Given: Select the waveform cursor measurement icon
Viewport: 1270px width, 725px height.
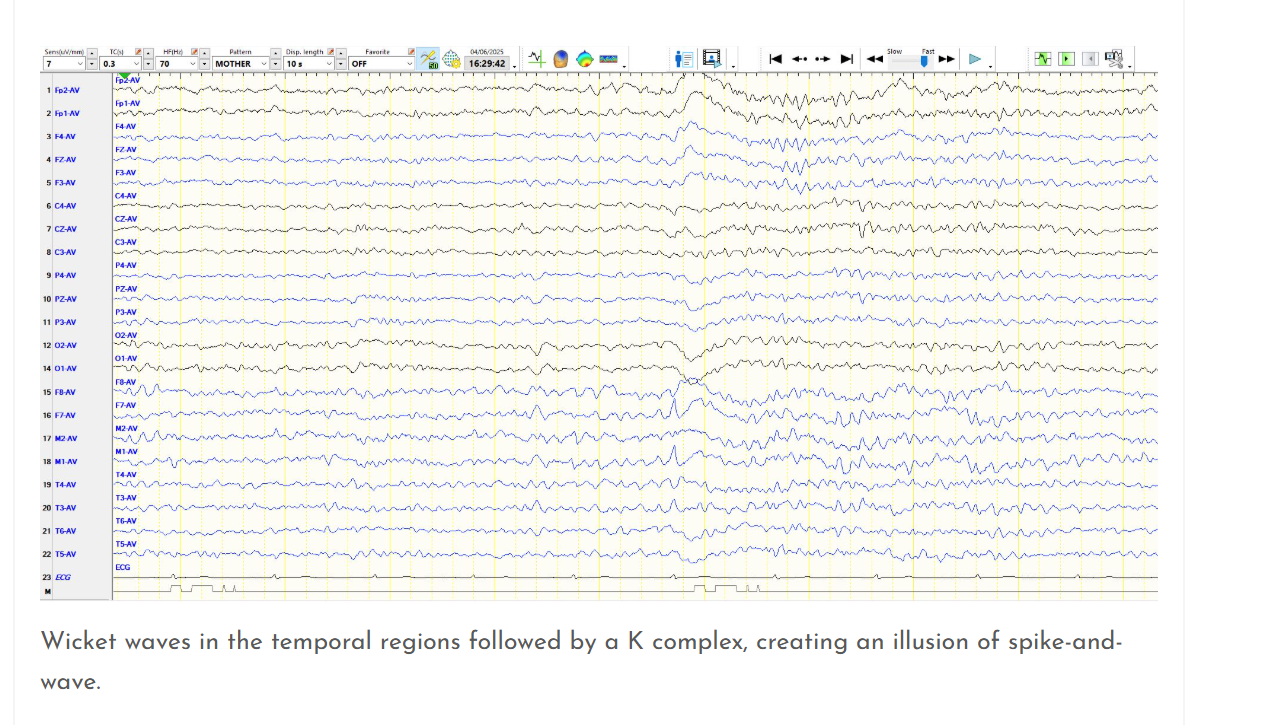Looking at the screenshot, I should pos(536,58).
